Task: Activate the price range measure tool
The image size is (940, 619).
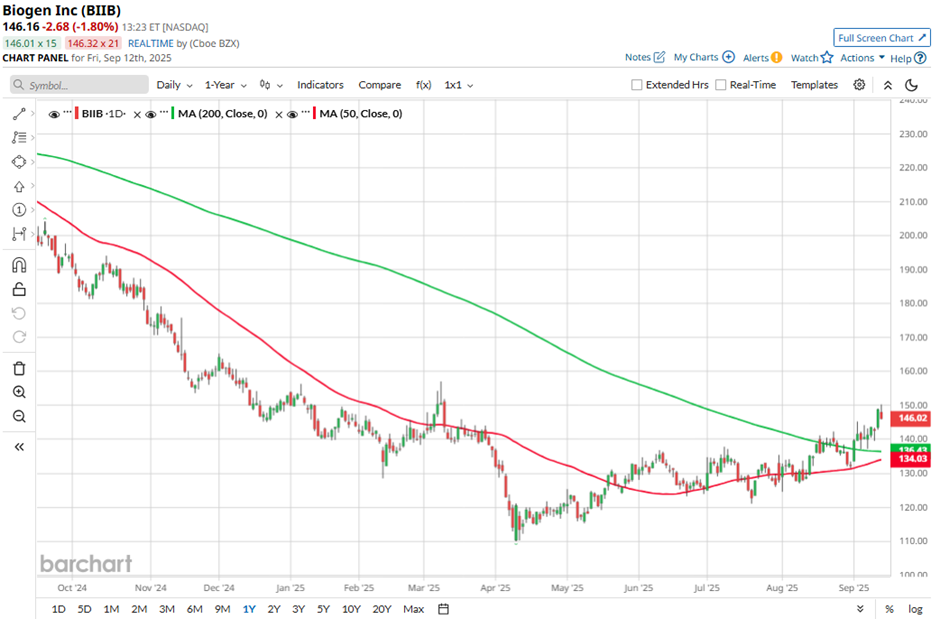Action: tap(19, 234)
